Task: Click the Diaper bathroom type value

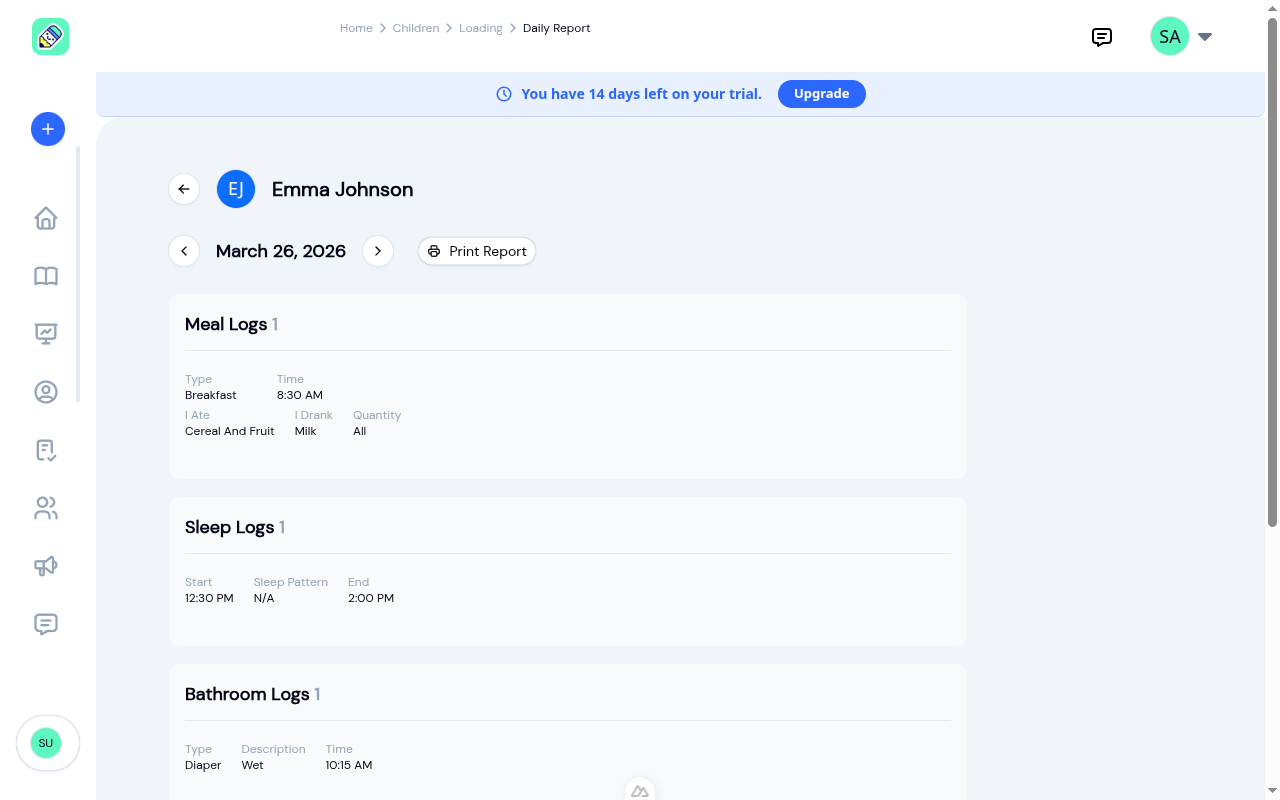Action: tap(203, 765)
